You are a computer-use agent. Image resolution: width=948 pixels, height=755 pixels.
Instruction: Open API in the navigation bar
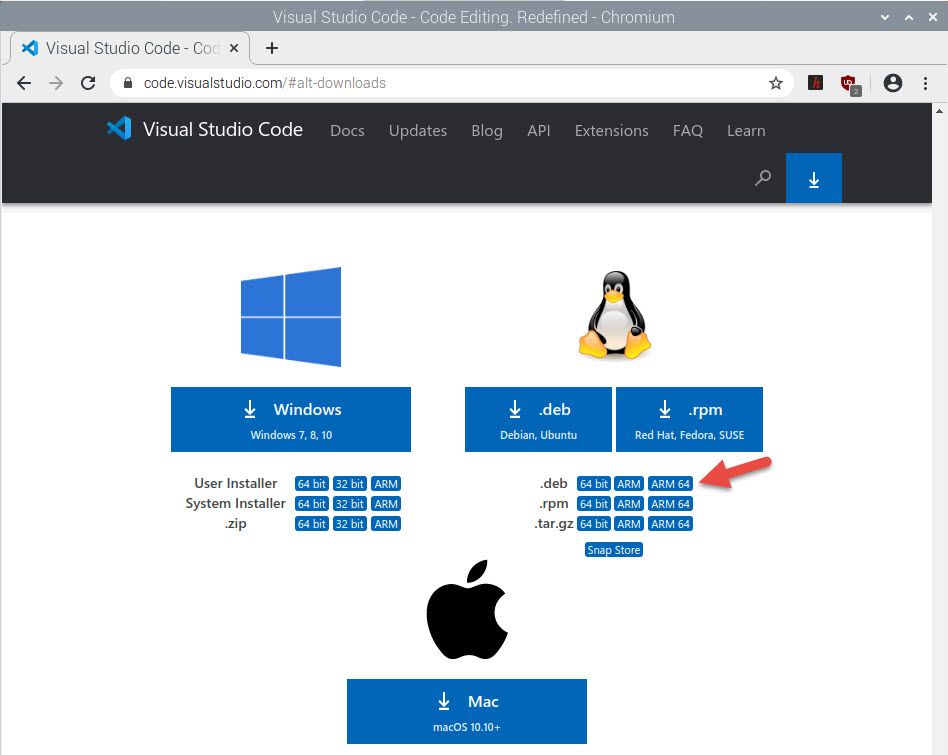pyautogui.click(x=539, y=131)
